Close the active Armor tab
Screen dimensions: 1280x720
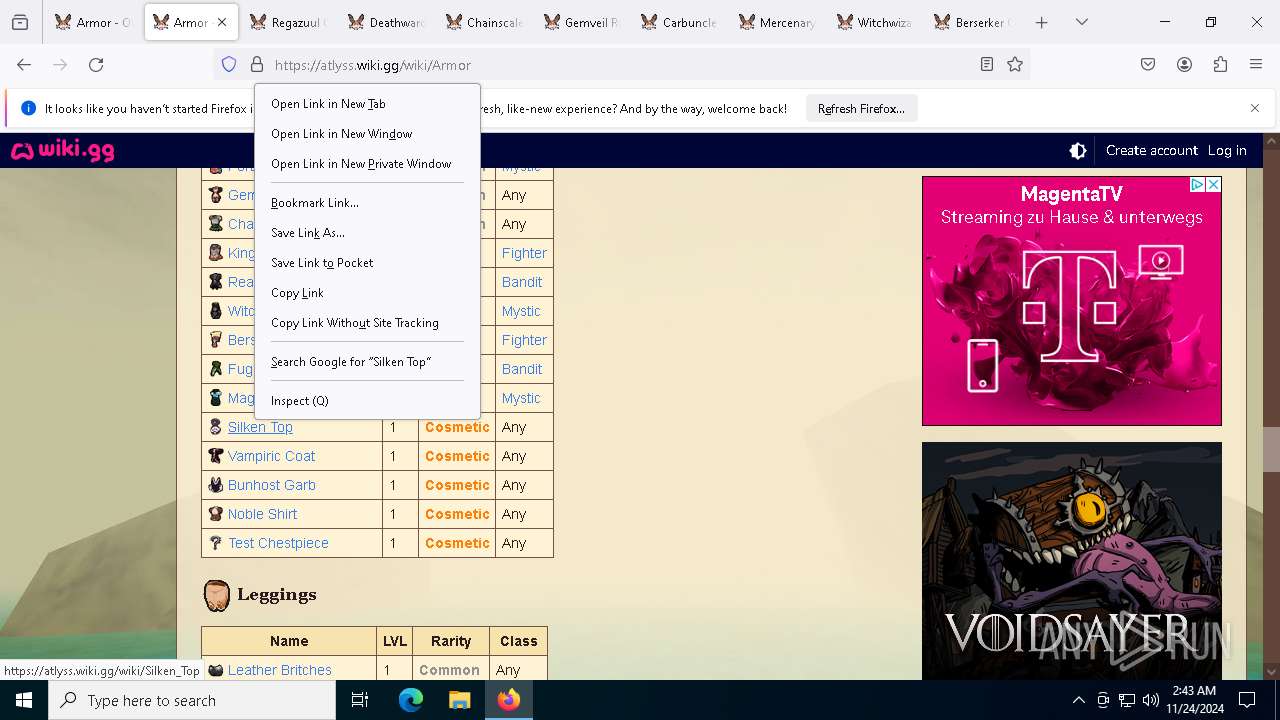tap(222, 22)
